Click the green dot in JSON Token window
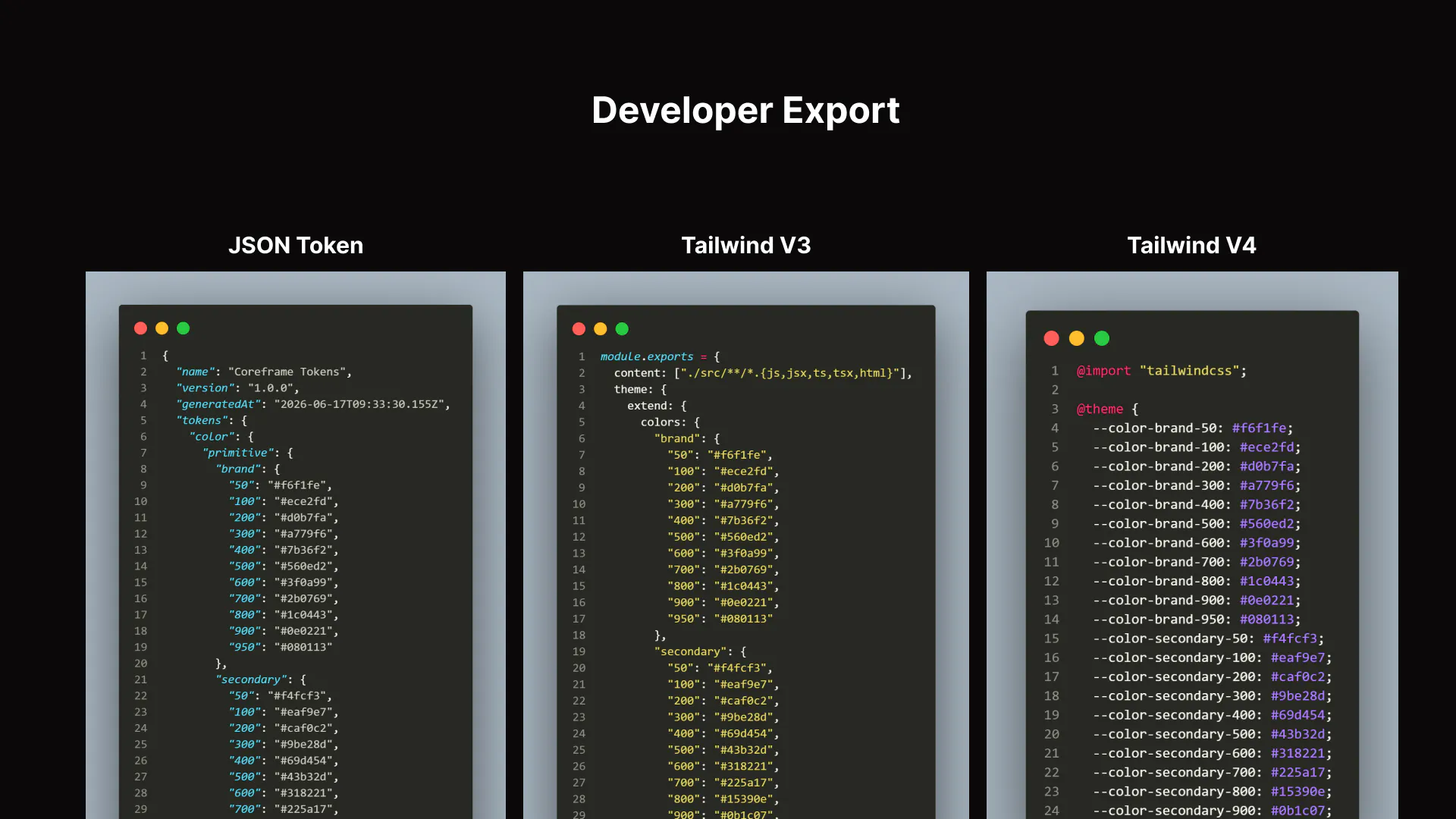The height and width of the screenshot is (819, 1456). 183,328
